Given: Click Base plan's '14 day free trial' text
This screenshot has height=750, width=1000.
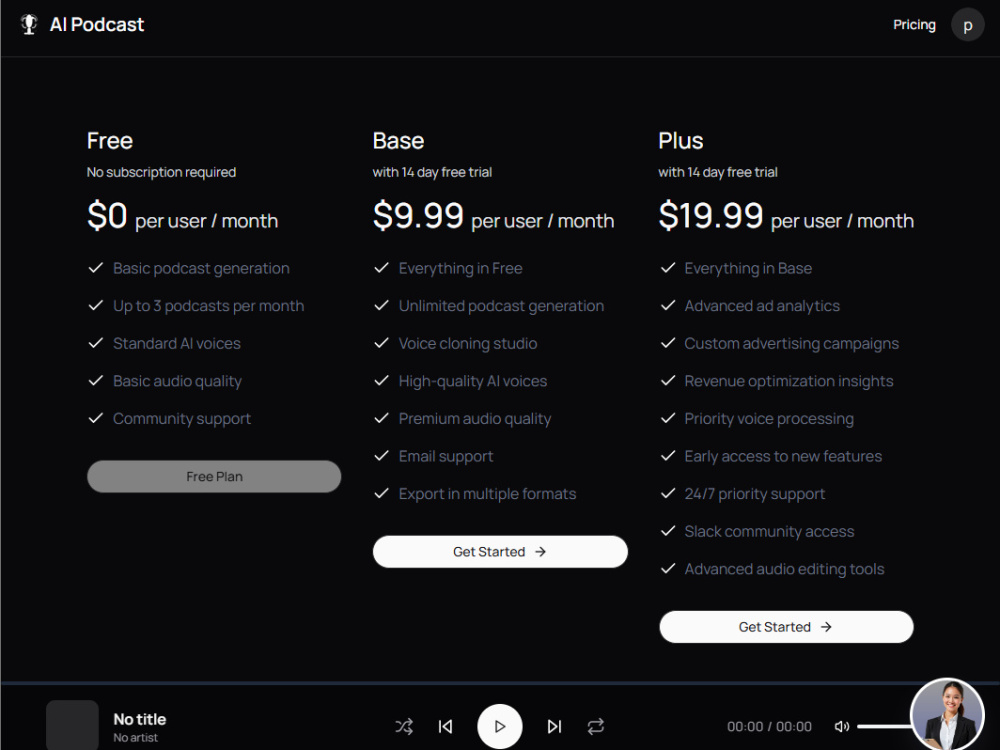Looking at the screenshot, I should 446,172.
